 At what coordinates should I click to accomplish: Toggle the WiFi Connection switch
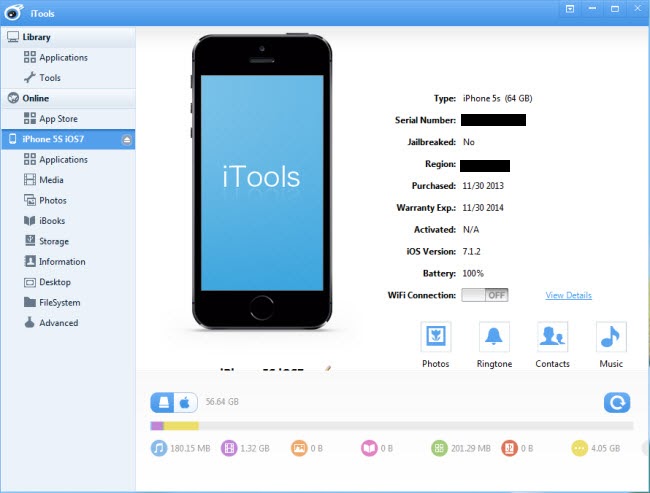485,295
